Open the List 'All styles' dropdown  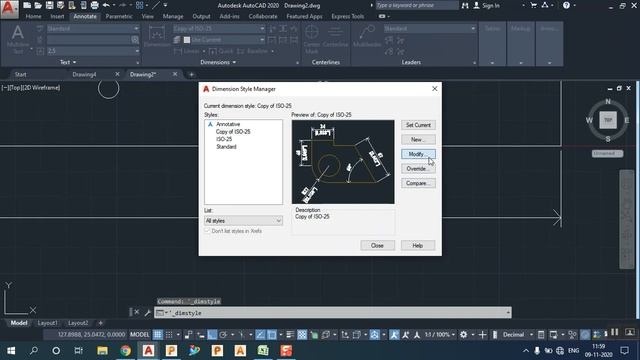coord(243,221)
